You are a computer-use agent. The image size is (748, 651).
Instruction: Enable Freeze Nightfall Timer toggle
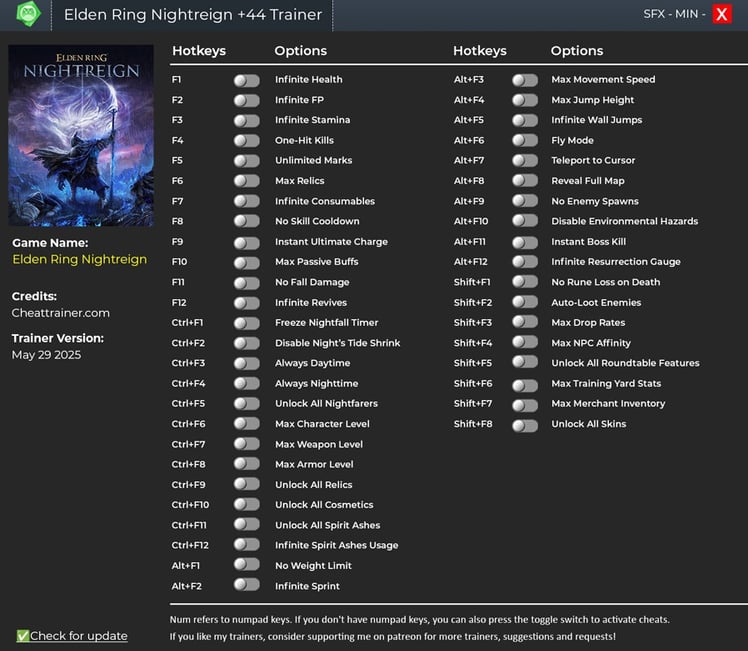coord(247,323)
